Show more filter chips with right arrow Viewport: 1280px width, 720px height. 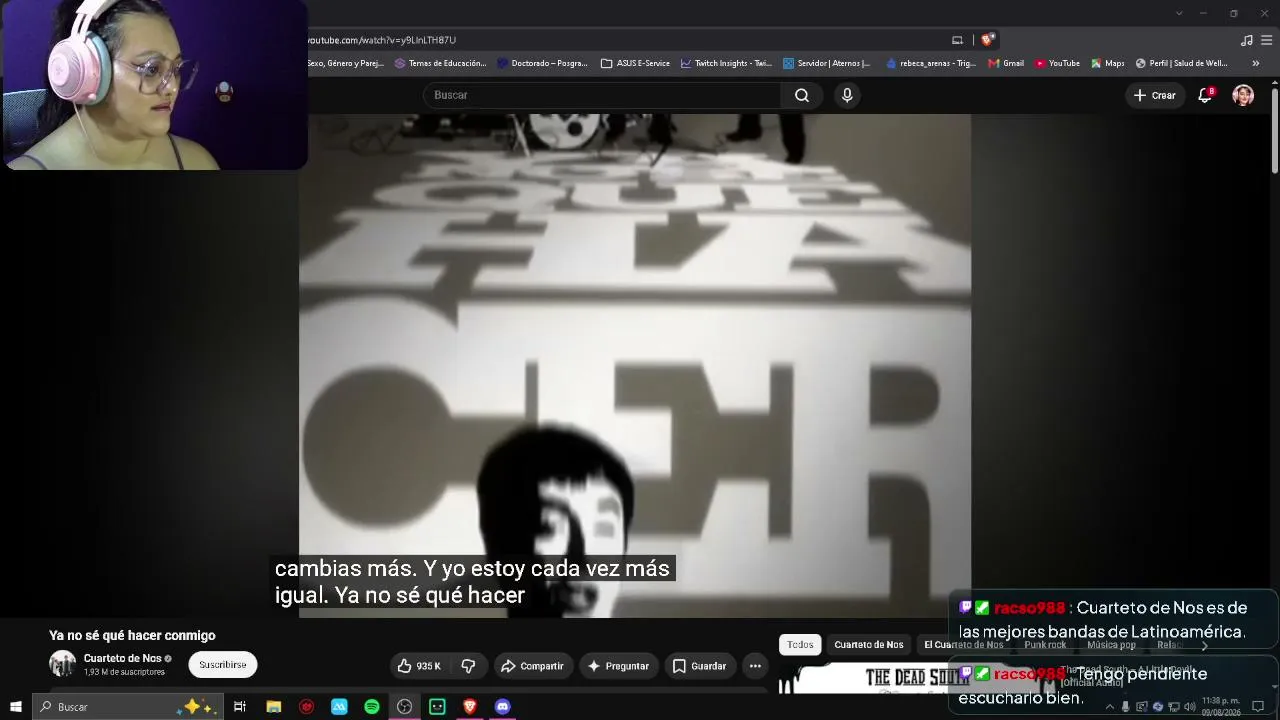pyautogui.click(x=1204, y=645)
